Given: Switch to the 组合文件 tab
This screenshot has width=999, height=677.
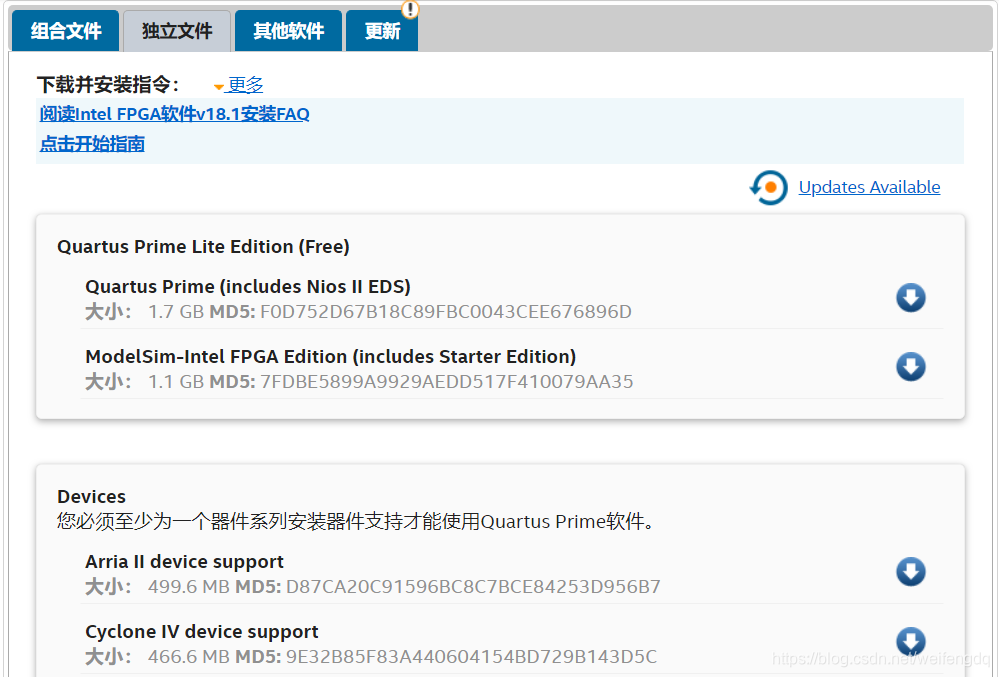Looking at the screenshot, I should pyautogui.click(x=66, y=31).
